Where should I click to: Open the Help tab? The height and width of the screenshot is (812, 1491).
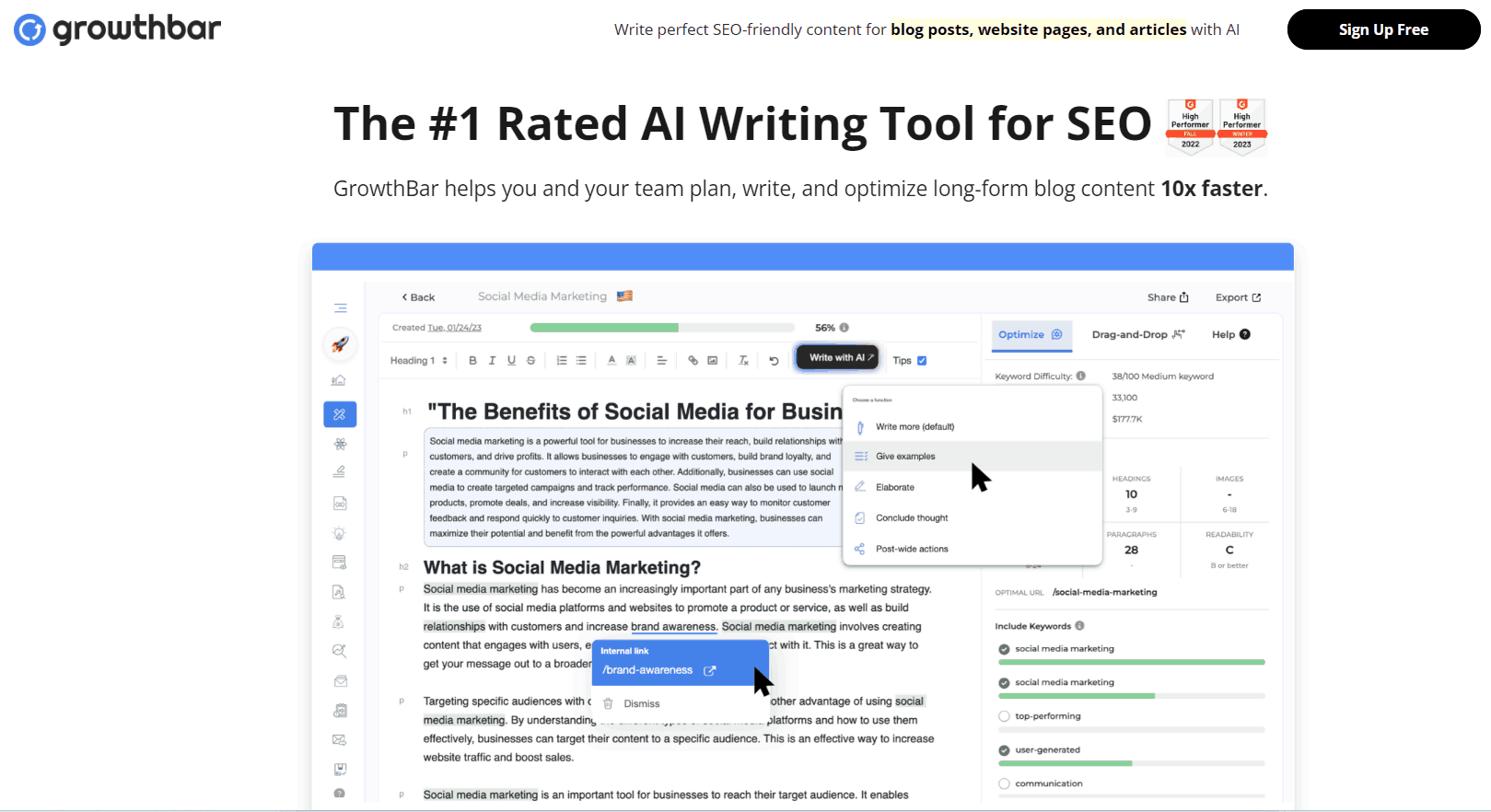(x=1230, y=335)
